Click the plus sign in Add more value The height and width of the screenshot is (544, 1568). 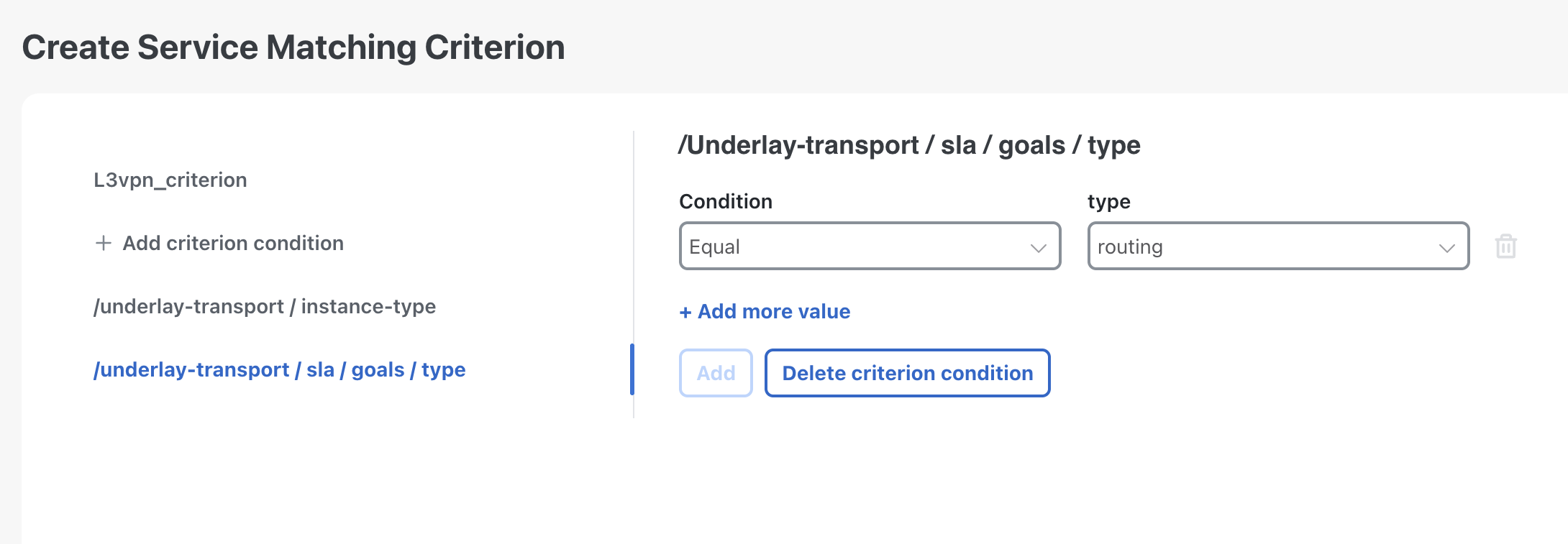(685, 313)
